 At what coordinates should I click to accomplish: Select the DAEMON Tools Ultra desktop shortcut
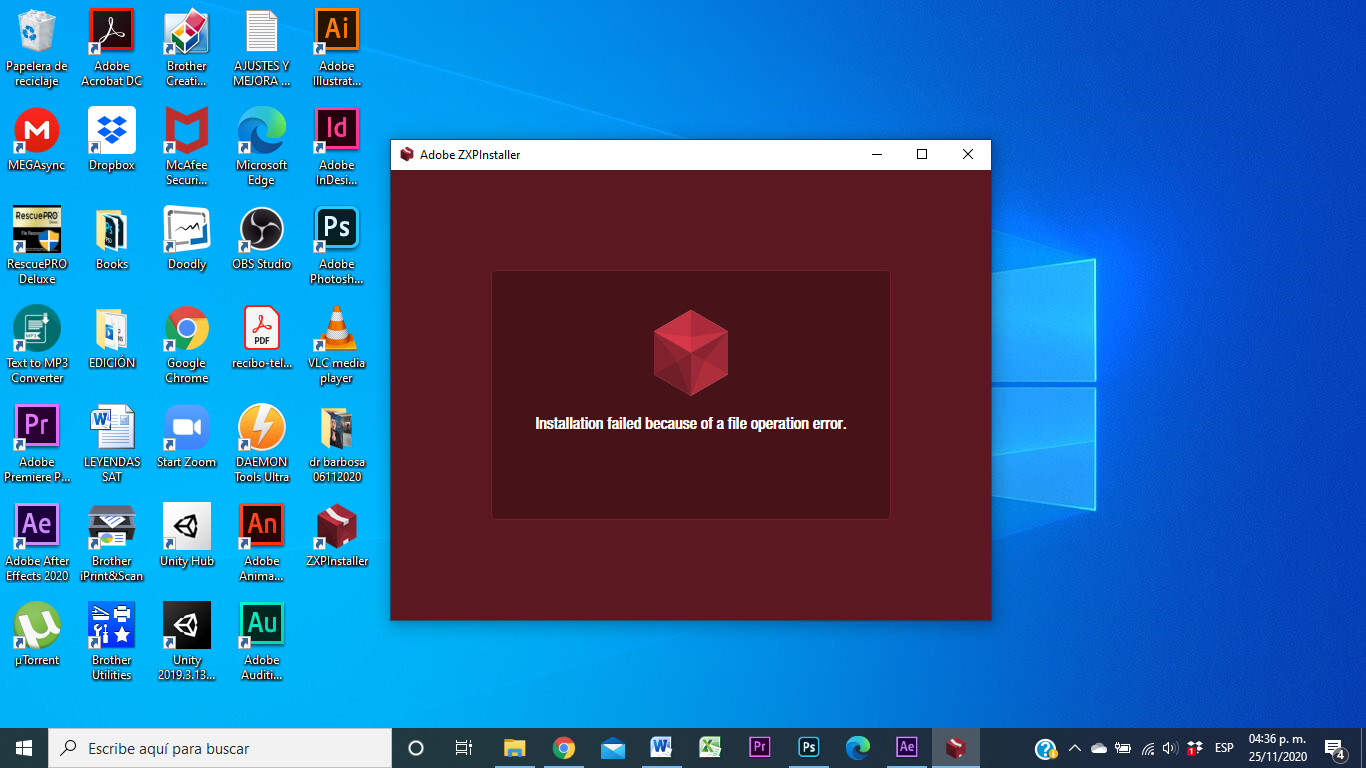tap(261, 443)
